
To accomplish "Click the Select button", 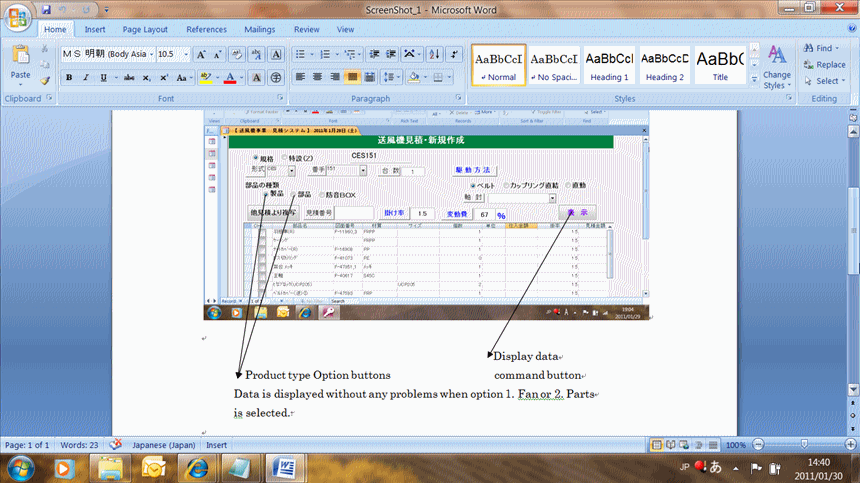I will tap(824, 81).
